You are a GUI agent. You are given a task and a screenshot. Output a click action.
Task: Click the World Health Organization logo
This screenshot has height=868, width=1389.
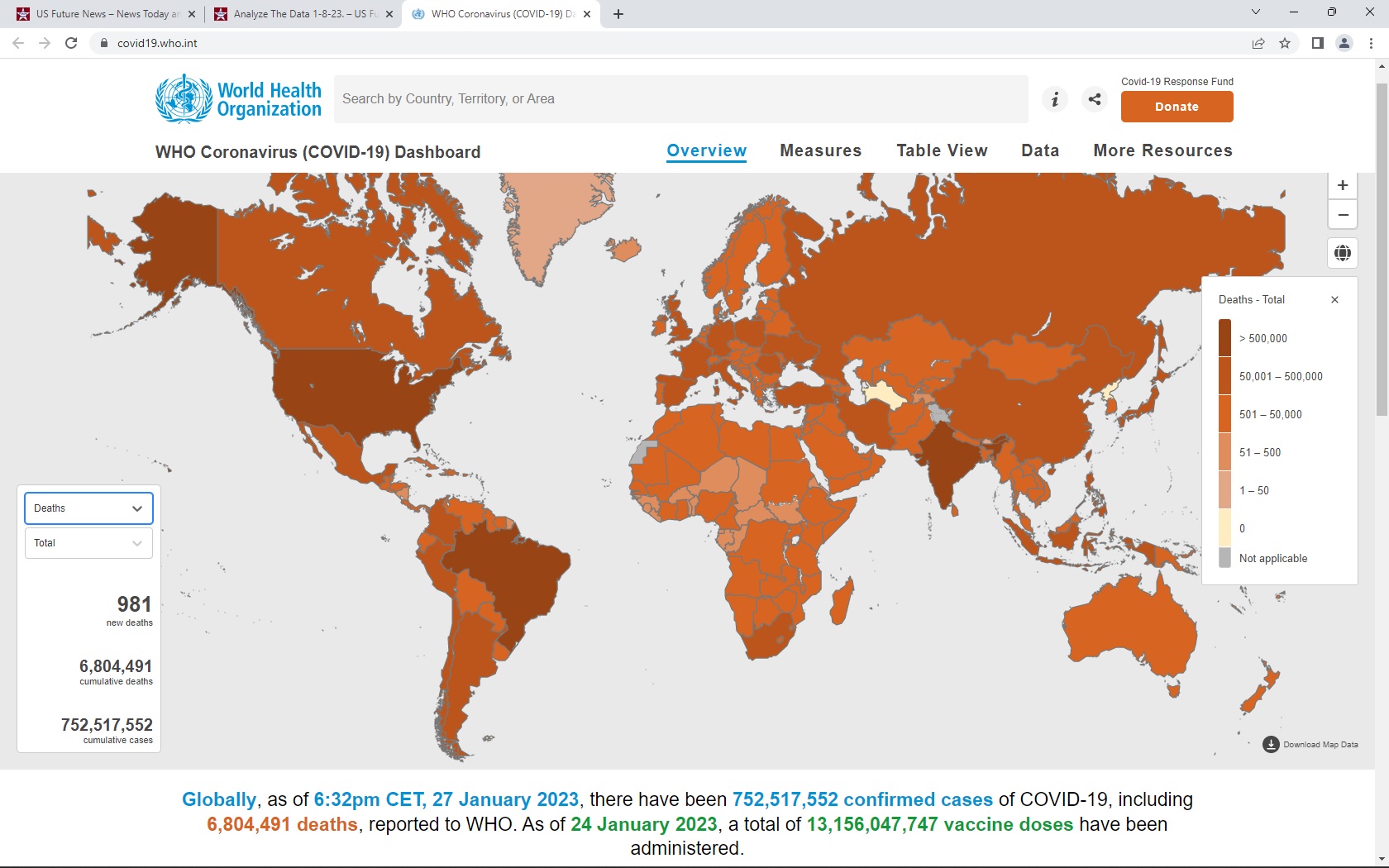239,99
